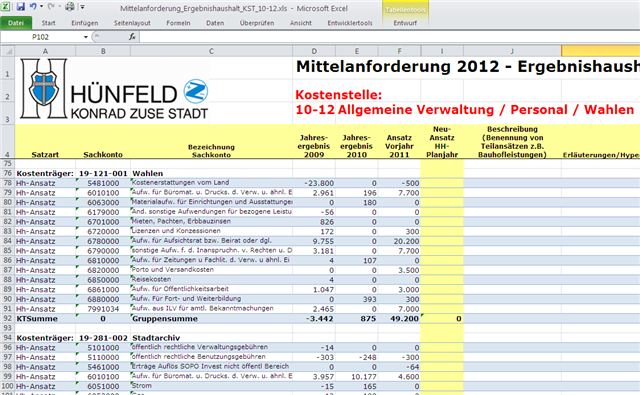Select the red Kostenstelle: label cell
Screen dimensions: 640x395
coord(338,95)
